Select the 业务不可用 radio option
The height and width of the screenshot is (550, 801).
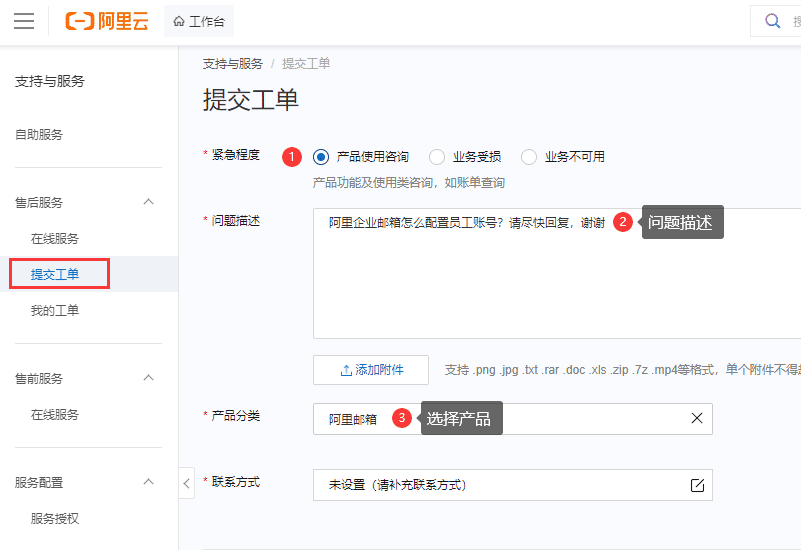(x=529, y=157)
